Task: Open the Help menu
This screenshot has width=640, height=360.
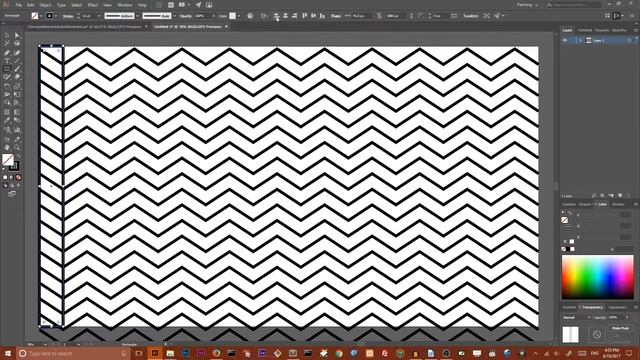Action: 142,5
